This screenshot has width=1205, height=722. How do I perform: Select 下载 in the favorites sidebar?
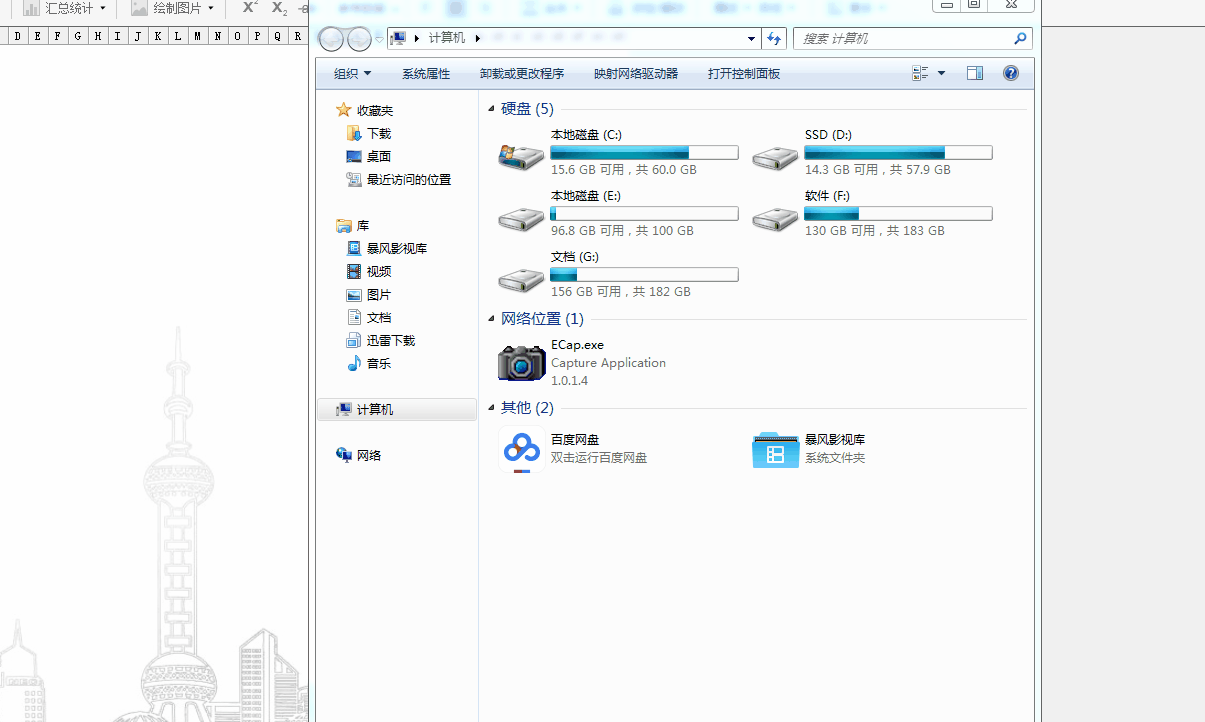[x=378, y=133]
